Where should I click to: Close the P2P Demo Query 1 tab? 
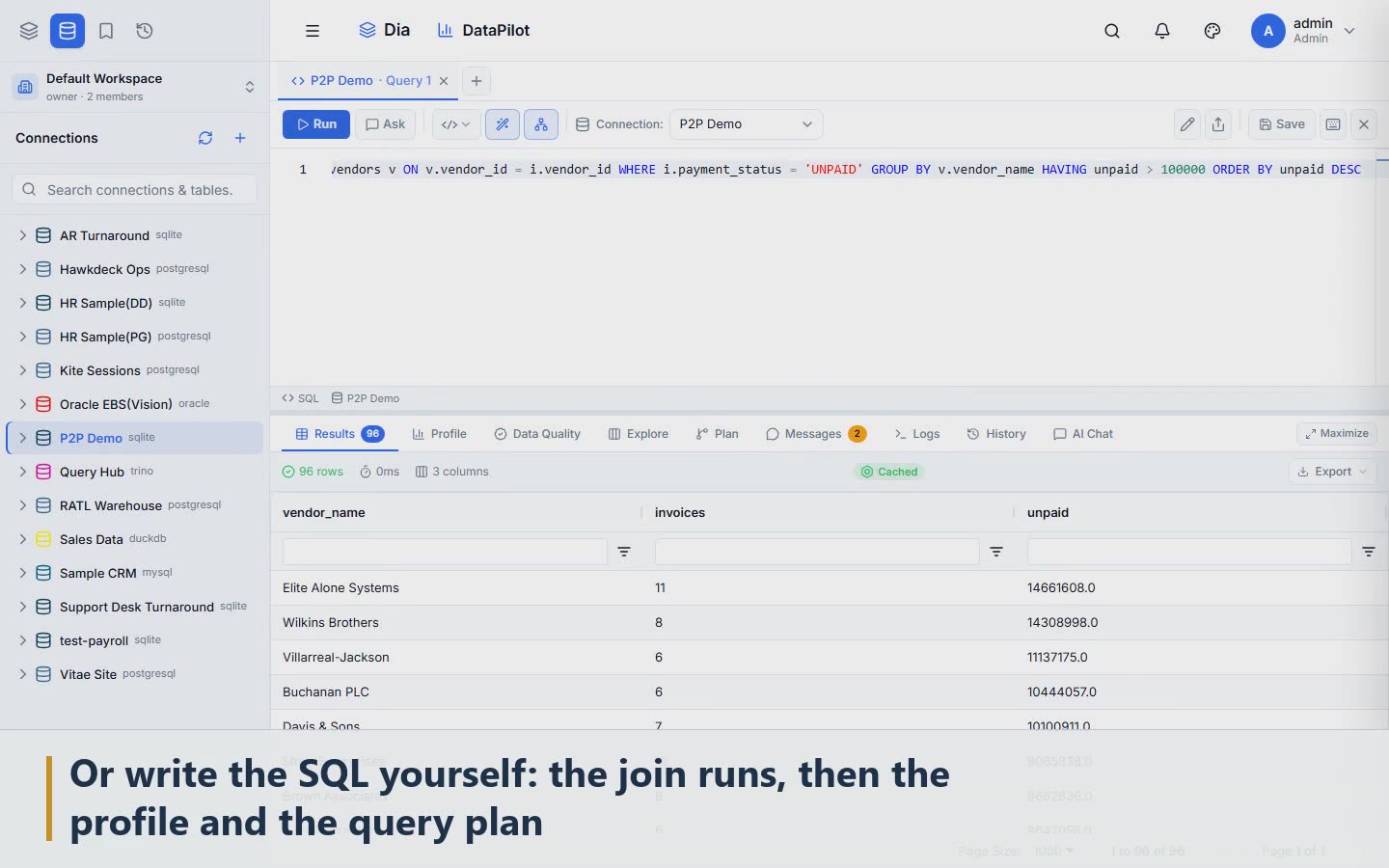pos(444,81)
